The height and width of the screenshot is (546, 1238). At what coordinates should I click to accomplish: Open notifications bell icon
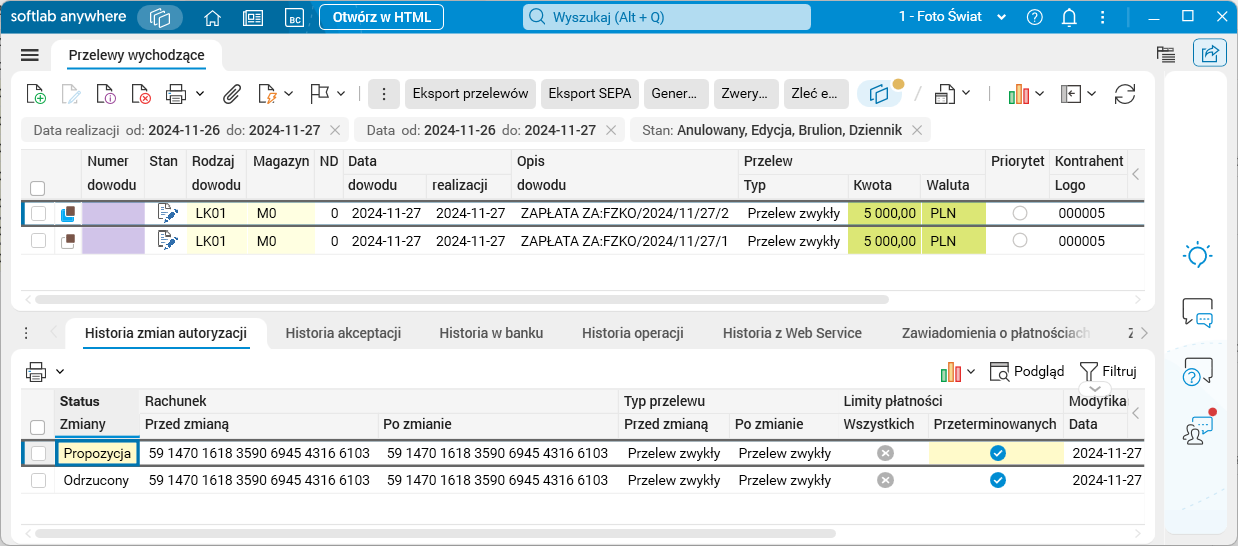(1069, 17)
